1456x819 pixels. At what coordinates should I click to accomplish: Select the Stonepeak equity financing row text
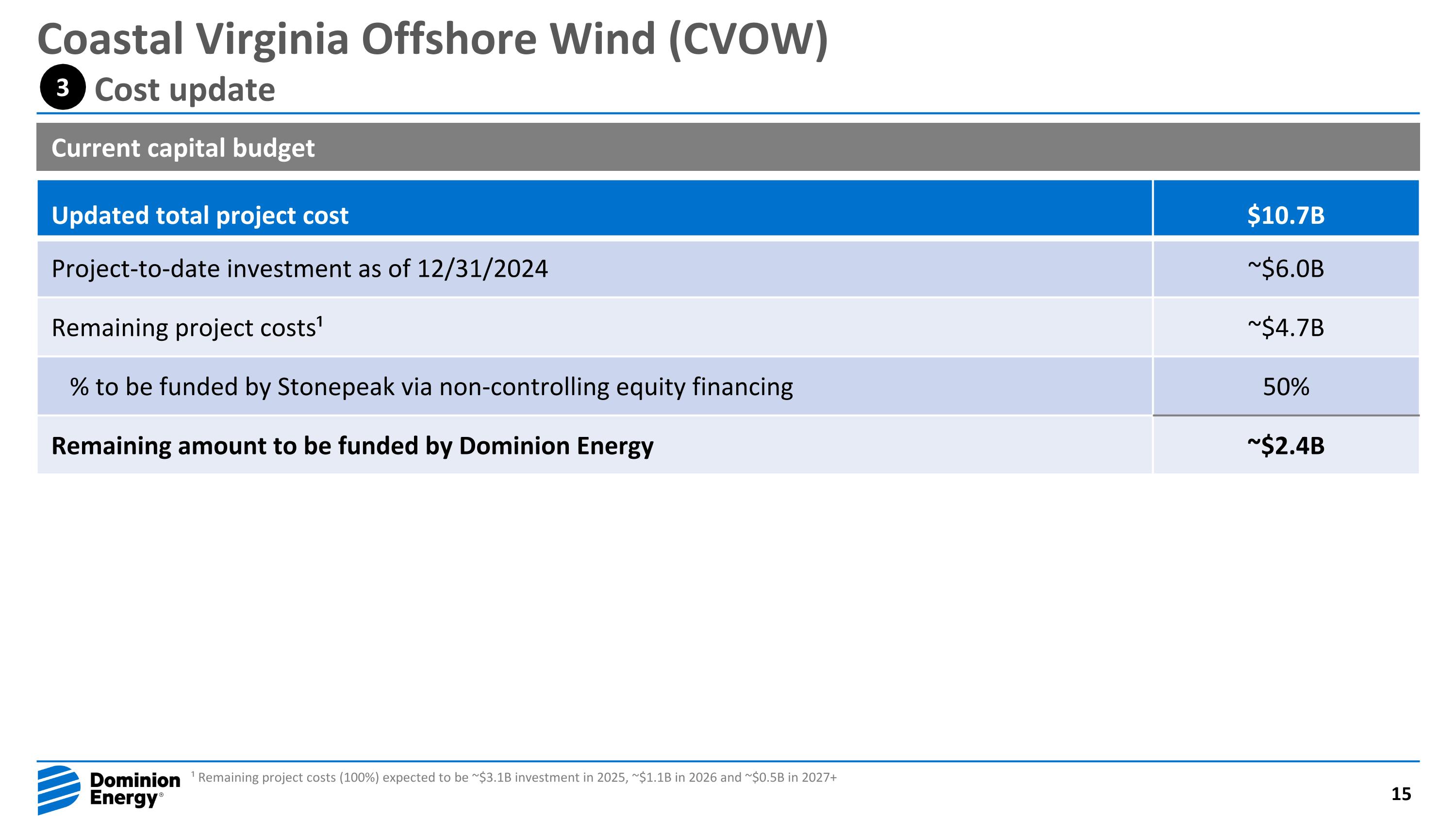tap(430, 387)
